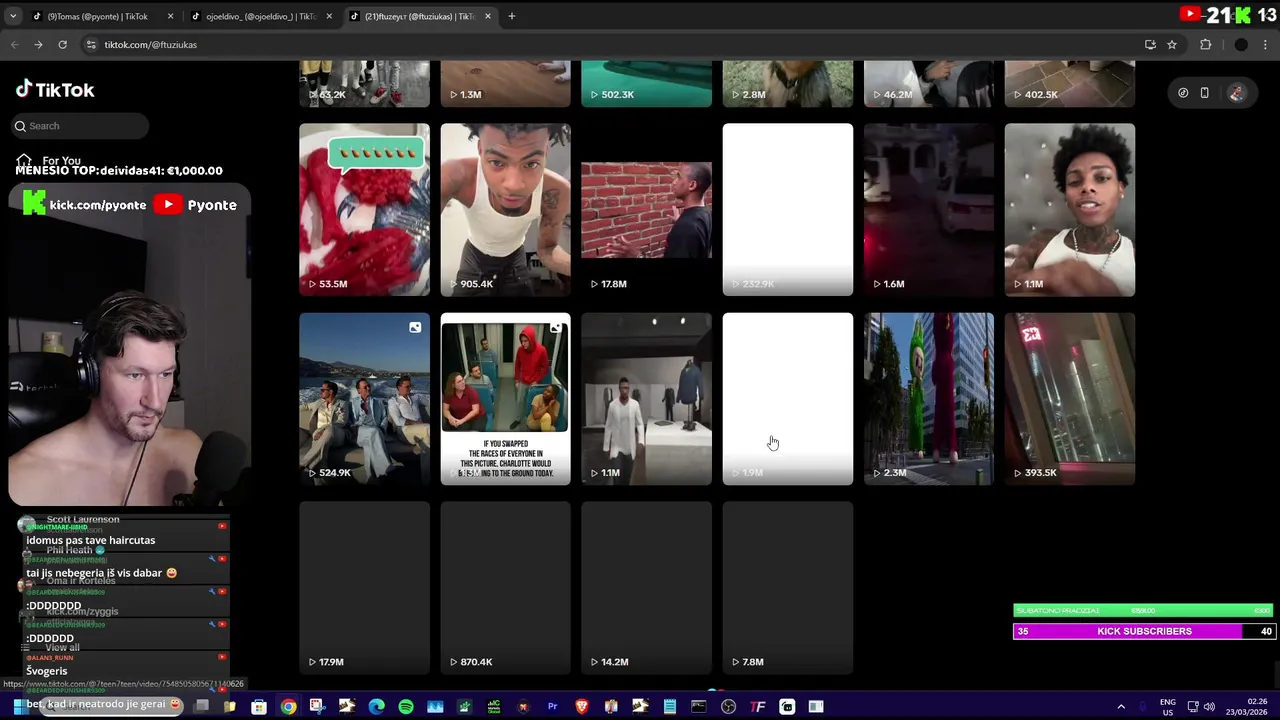Open the loading video with 14.2M views

[646, 587]
